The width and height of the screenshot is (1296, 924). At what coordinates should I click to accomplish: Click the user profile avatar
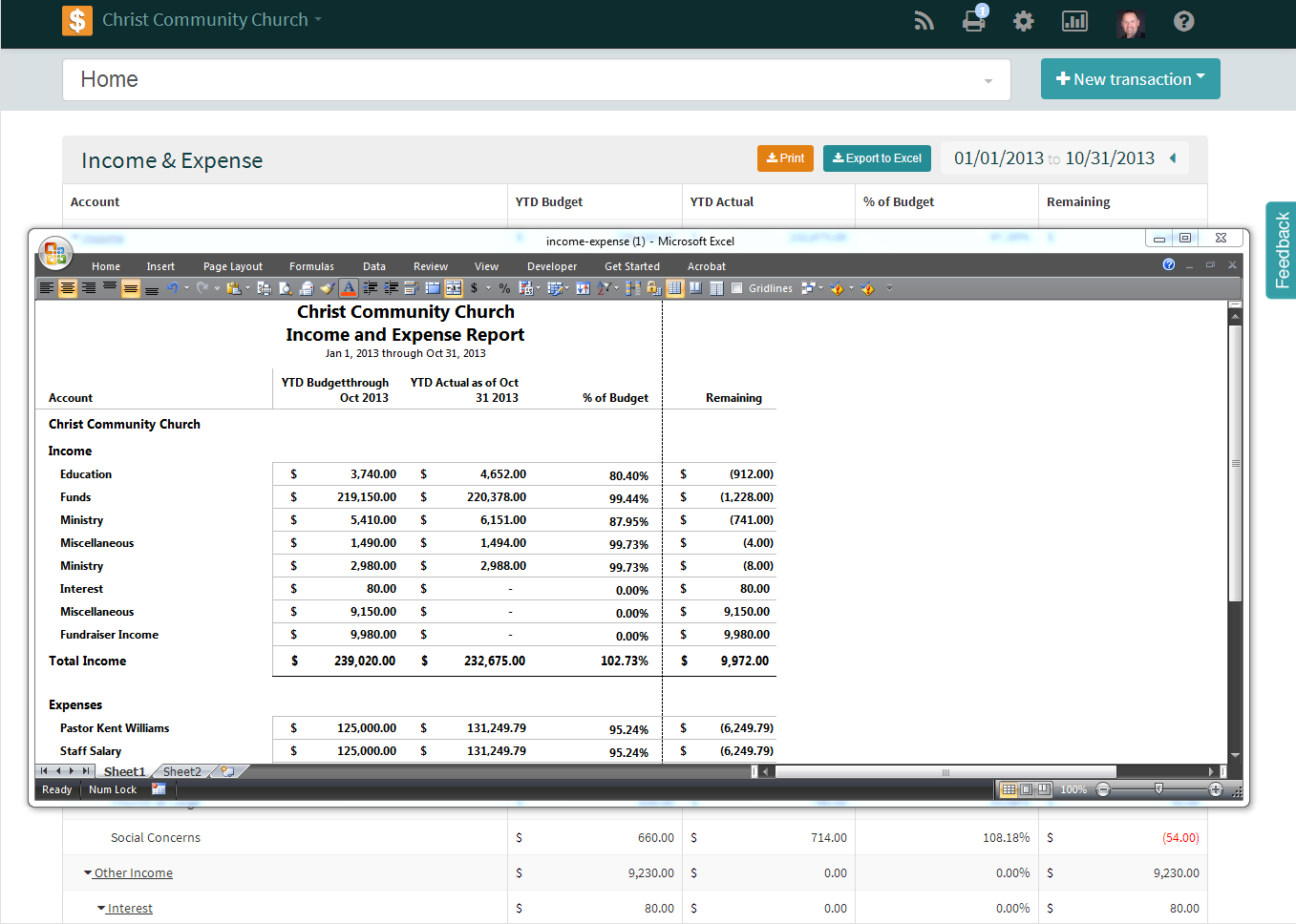(x=1131, y=23)
